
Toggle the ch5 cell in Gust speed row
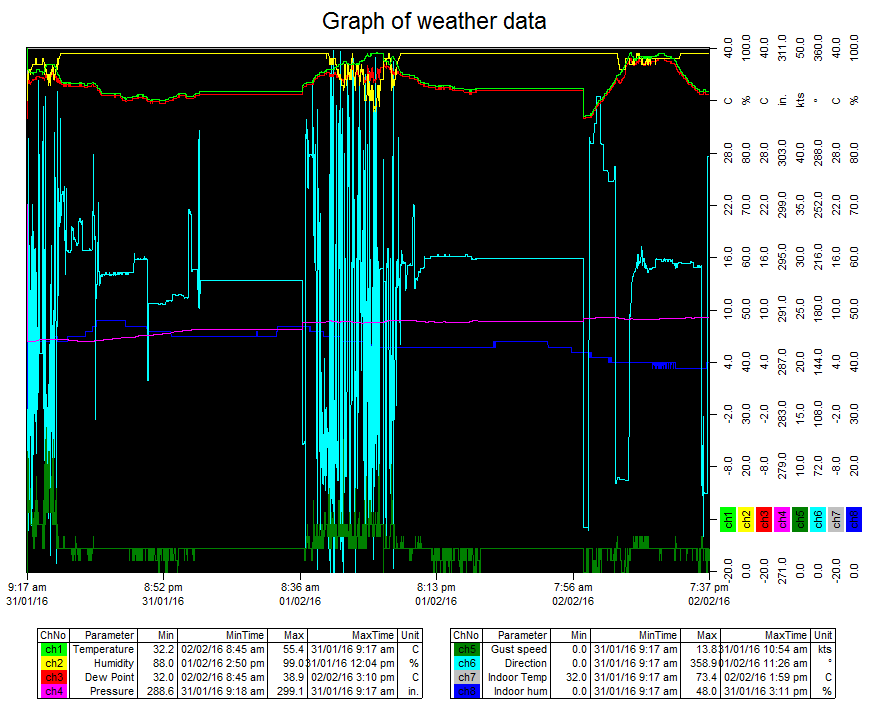click(469, 651)
